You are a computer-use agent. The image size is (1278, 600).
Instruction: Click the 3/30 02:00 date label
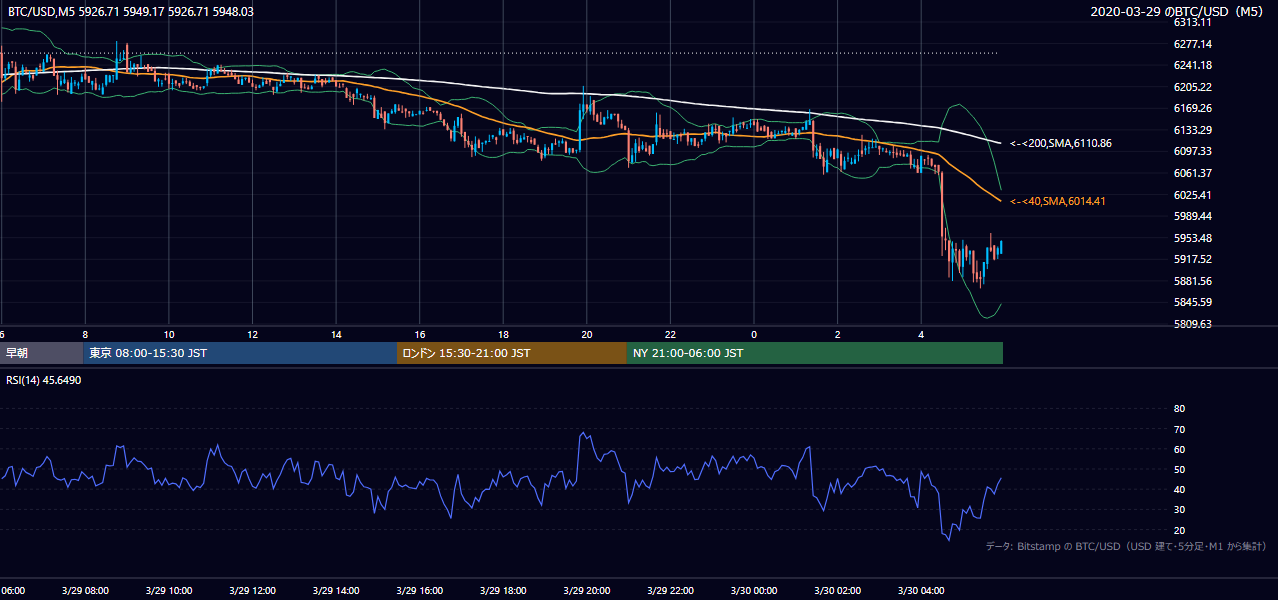pos(838,591)
